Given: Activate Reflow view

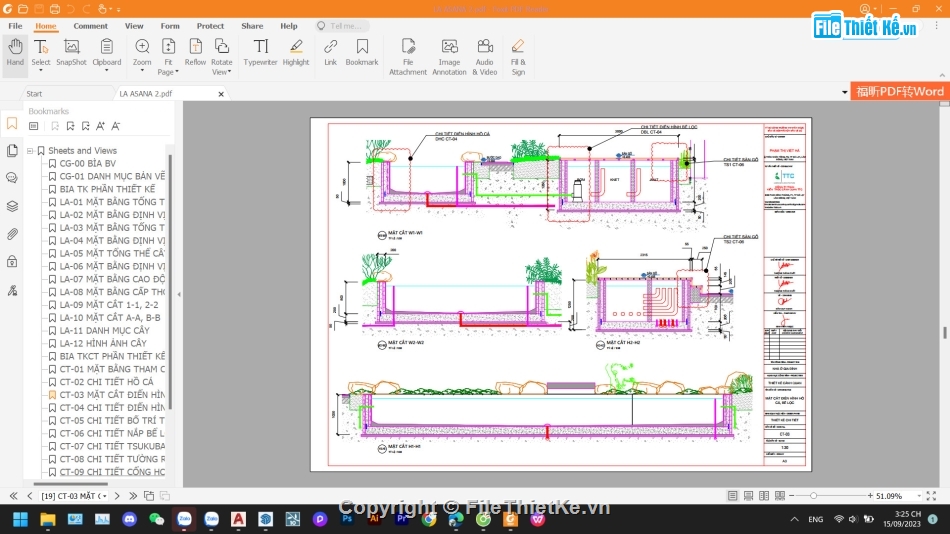Looking at the screenshot, I should 195,53.
